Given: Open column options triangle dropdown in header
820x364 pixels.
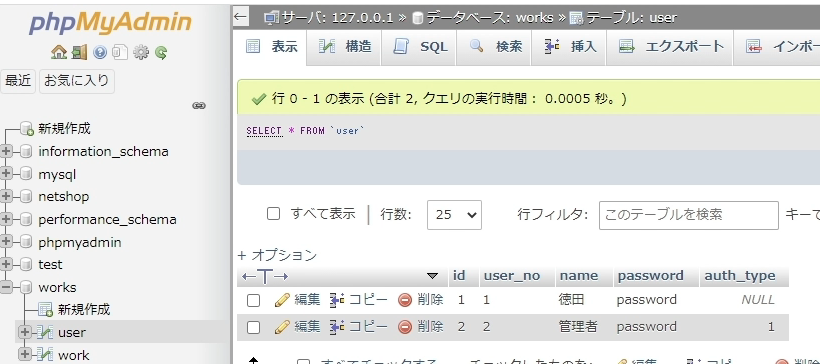Looking at the screenshot, I should 432,276.
